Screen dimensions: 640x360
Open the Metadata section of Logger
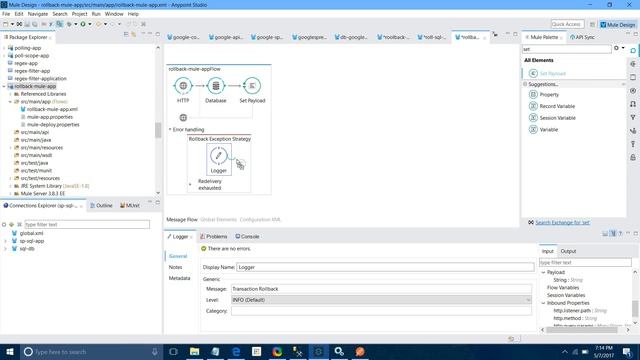point(180,278)
